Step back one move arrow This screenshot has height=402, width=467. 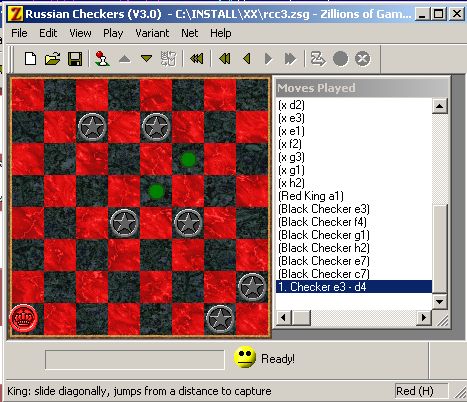(247, 59)
